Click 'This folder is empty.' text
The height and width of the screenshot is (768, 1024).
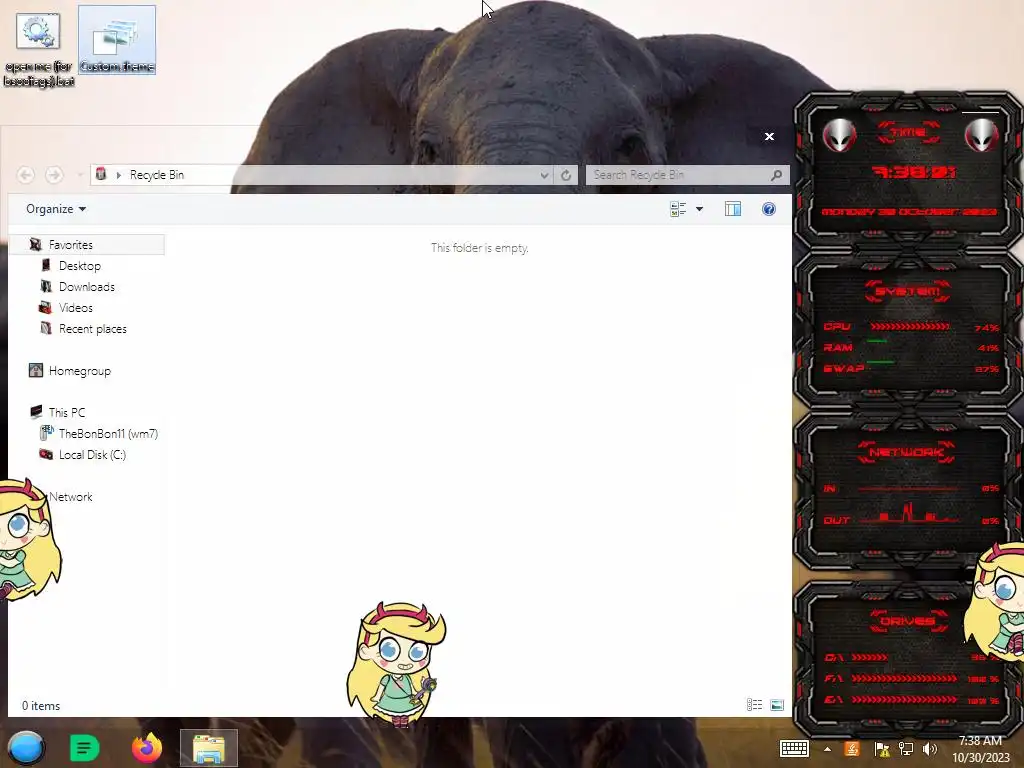click(x=480, y=248)
